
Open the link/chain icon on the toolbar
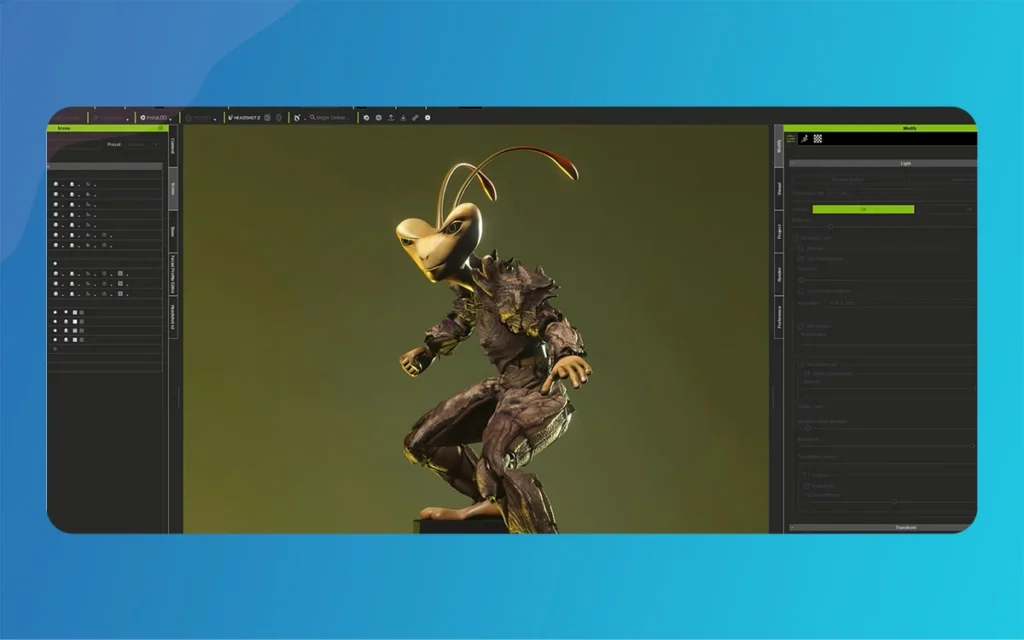click(x=416, y=117)
